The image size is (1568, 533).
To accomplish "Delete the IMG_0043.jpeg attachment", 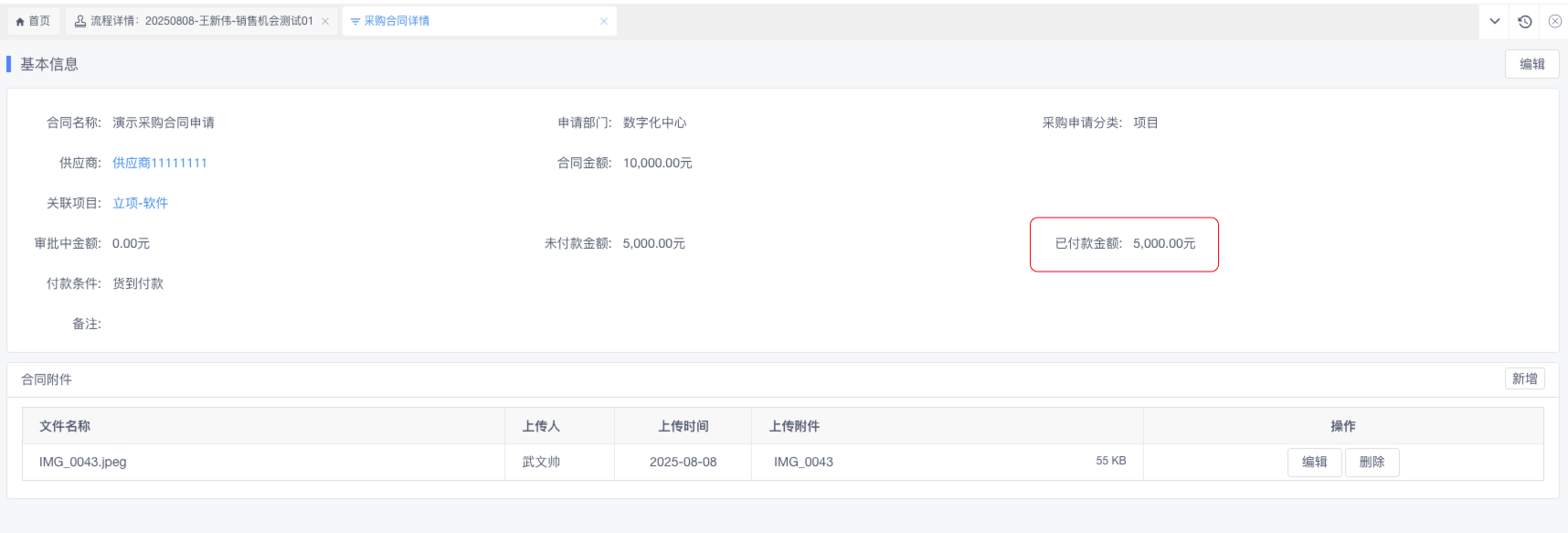I will pyautogui.click(x=1372, y=462).
